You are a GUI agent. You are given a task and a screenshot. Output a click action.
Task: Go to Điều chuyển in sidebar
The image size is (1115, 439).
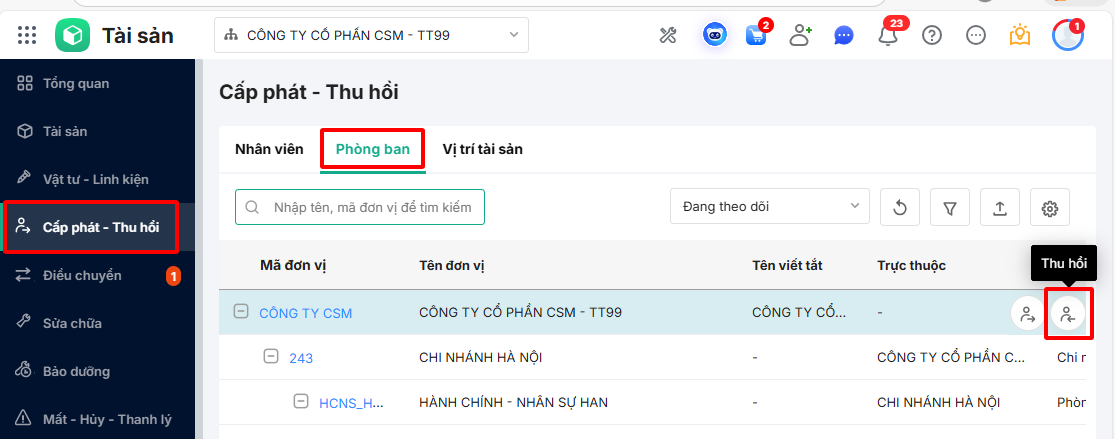click(x=82, y=275)
